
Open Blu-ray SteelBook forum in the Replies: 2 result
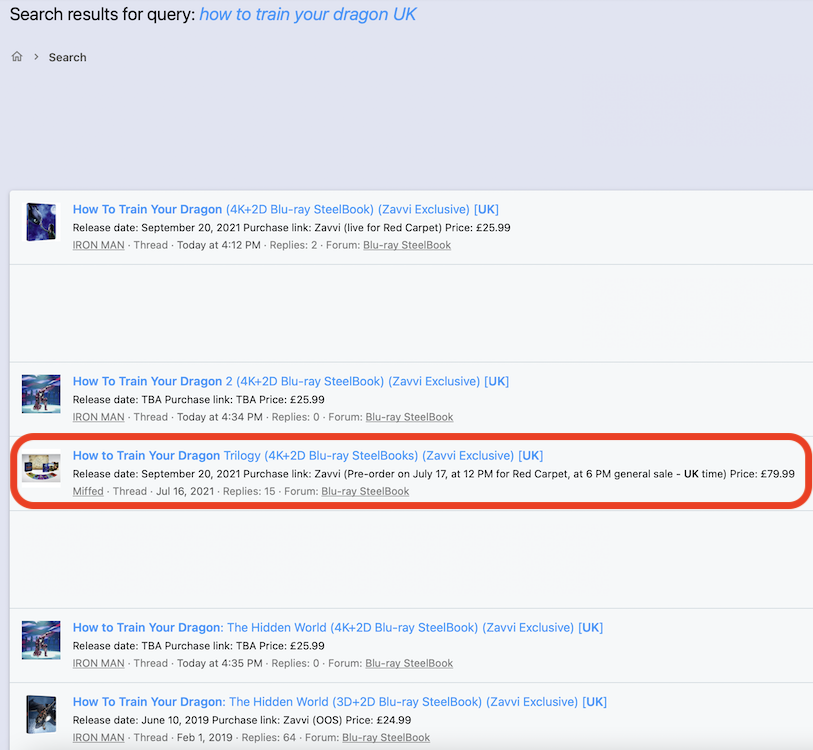(x=407, y=245)
